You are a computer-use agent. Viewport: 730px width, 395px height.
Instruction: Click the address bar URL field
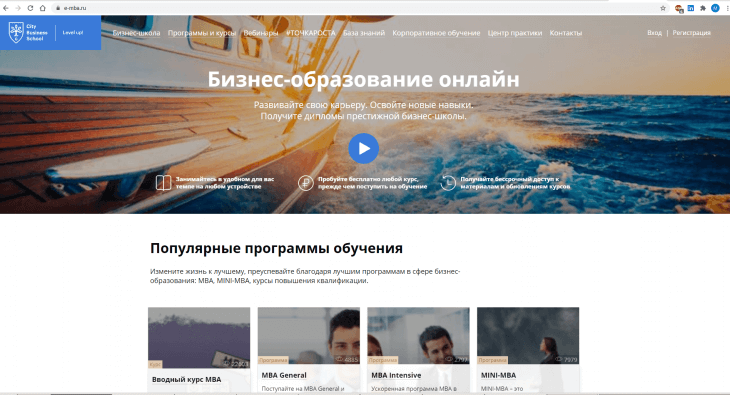354,8
